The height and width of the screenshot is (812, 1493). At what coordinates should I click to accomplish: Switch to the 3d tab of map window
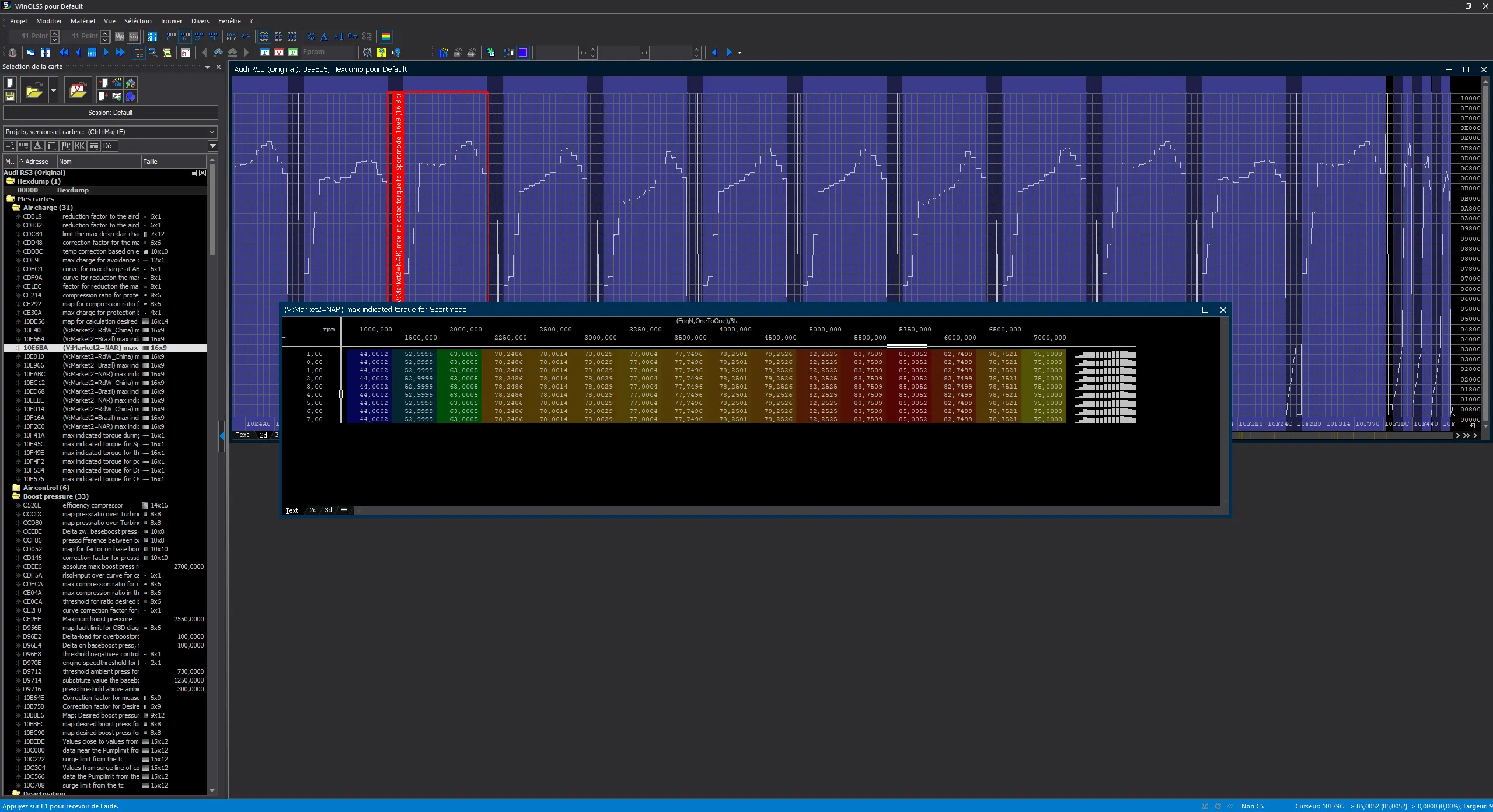click(x=329, y=510)
